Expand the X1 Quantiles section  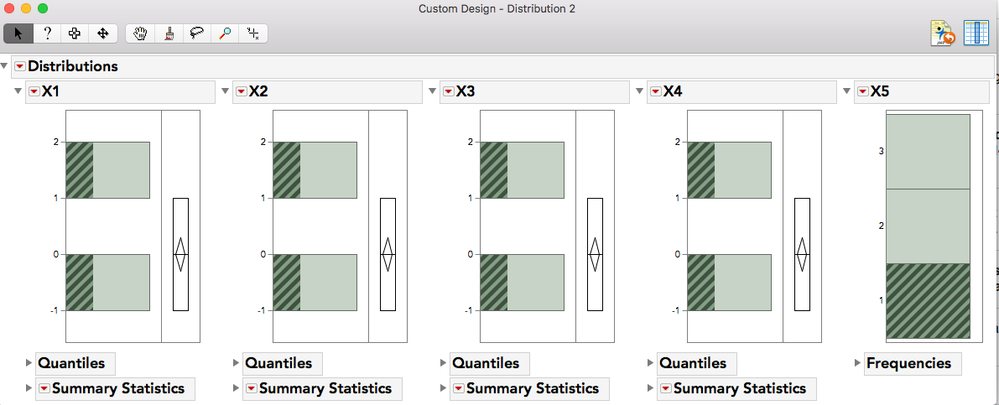click(x=27, y=363)
